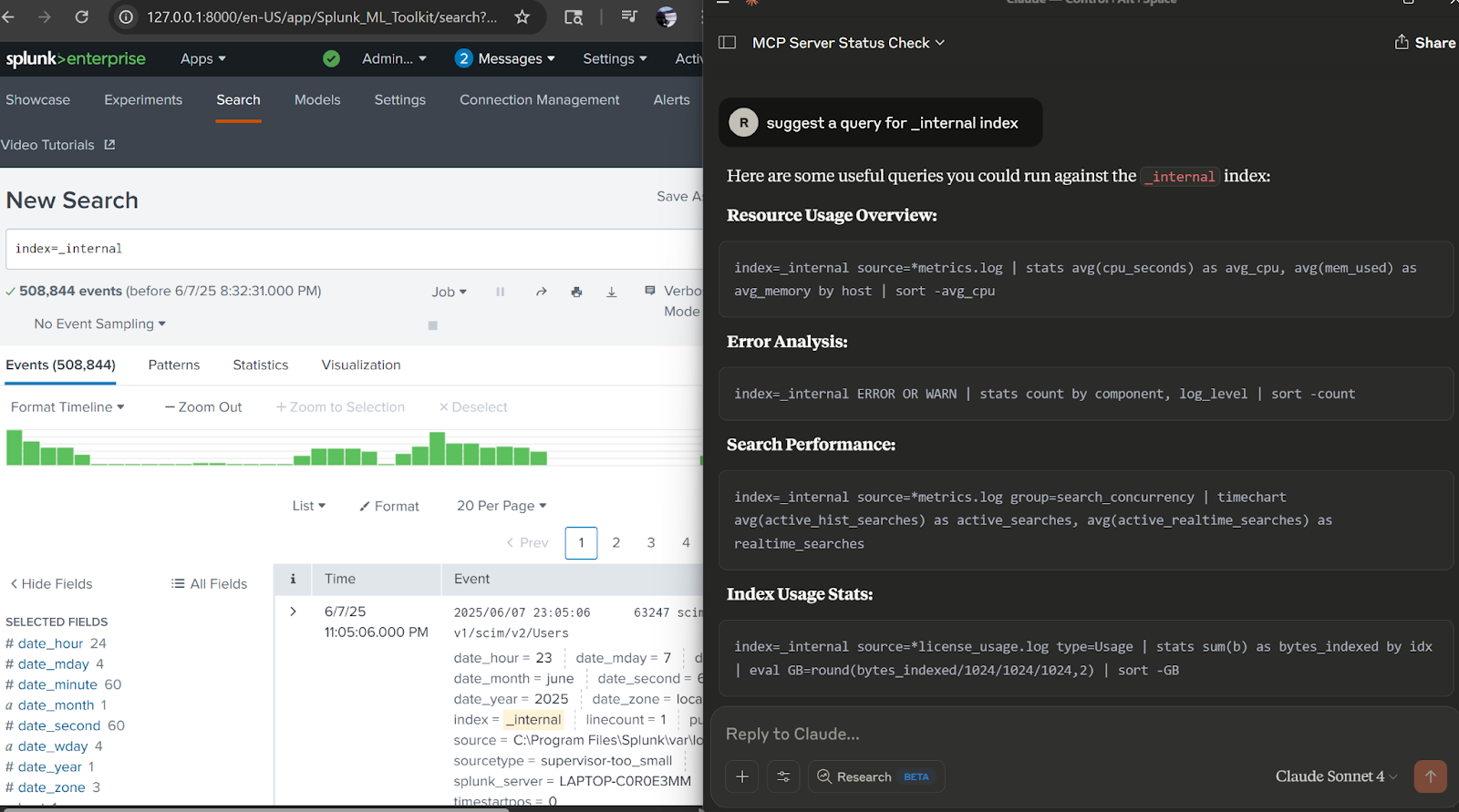Toggle Claude sidebar panel icon
The height and width of the screenshot is (812, 1459).
click(727, 42)
